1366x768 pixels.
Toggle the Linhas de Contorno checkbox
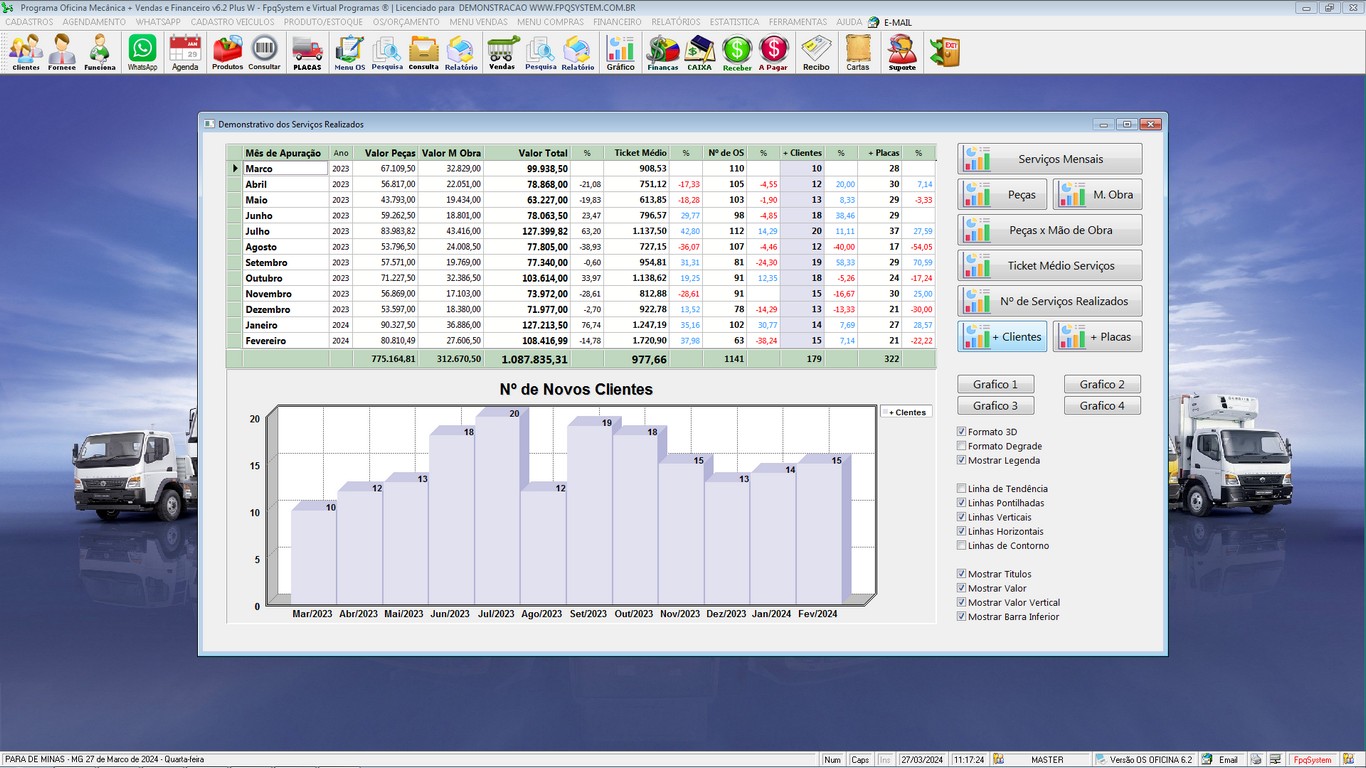point(962,546)
